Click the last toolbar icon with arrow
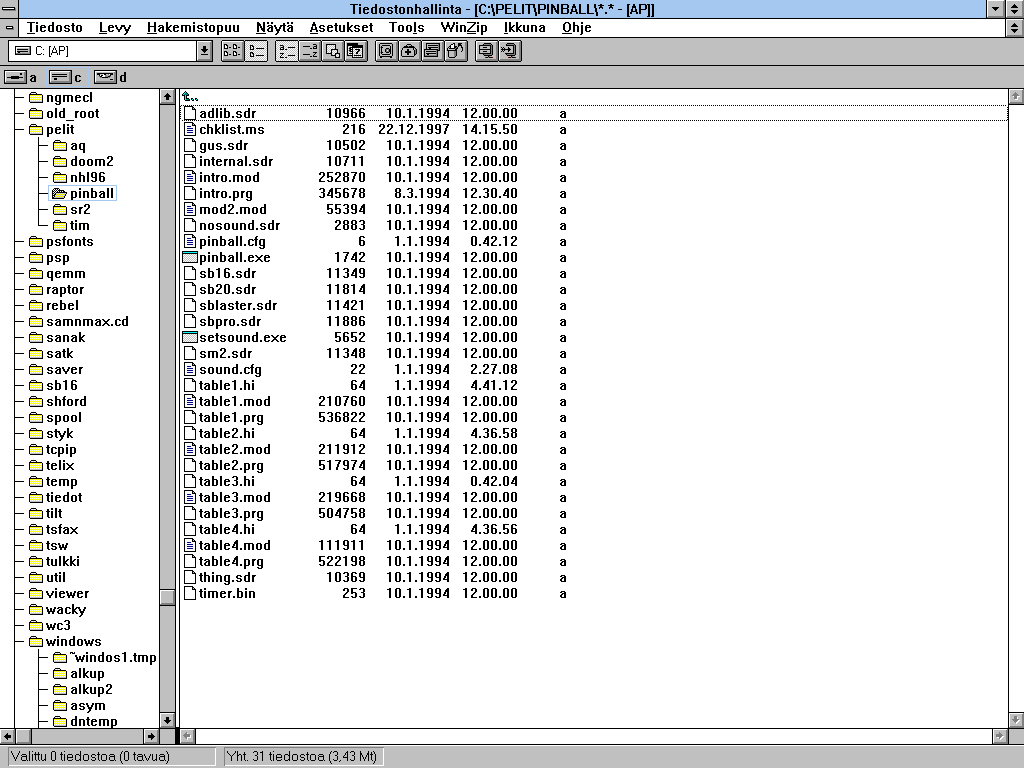 [x=509, y=51]
